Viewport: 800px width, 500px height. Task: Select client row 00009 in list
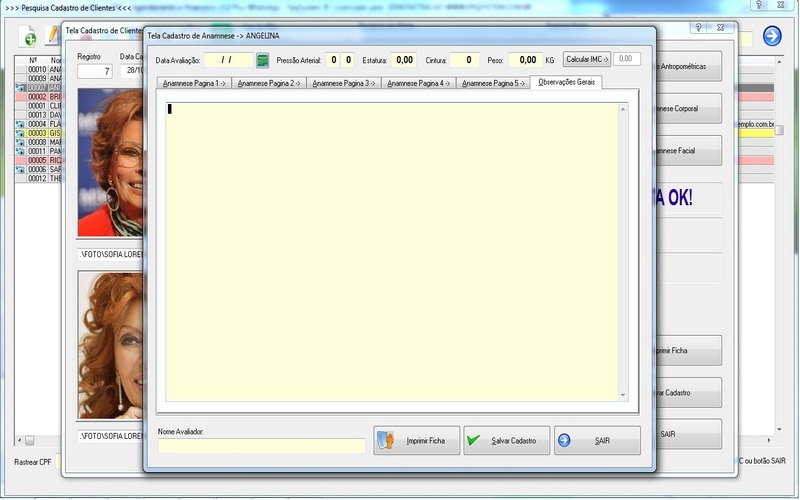coord(38,79)
